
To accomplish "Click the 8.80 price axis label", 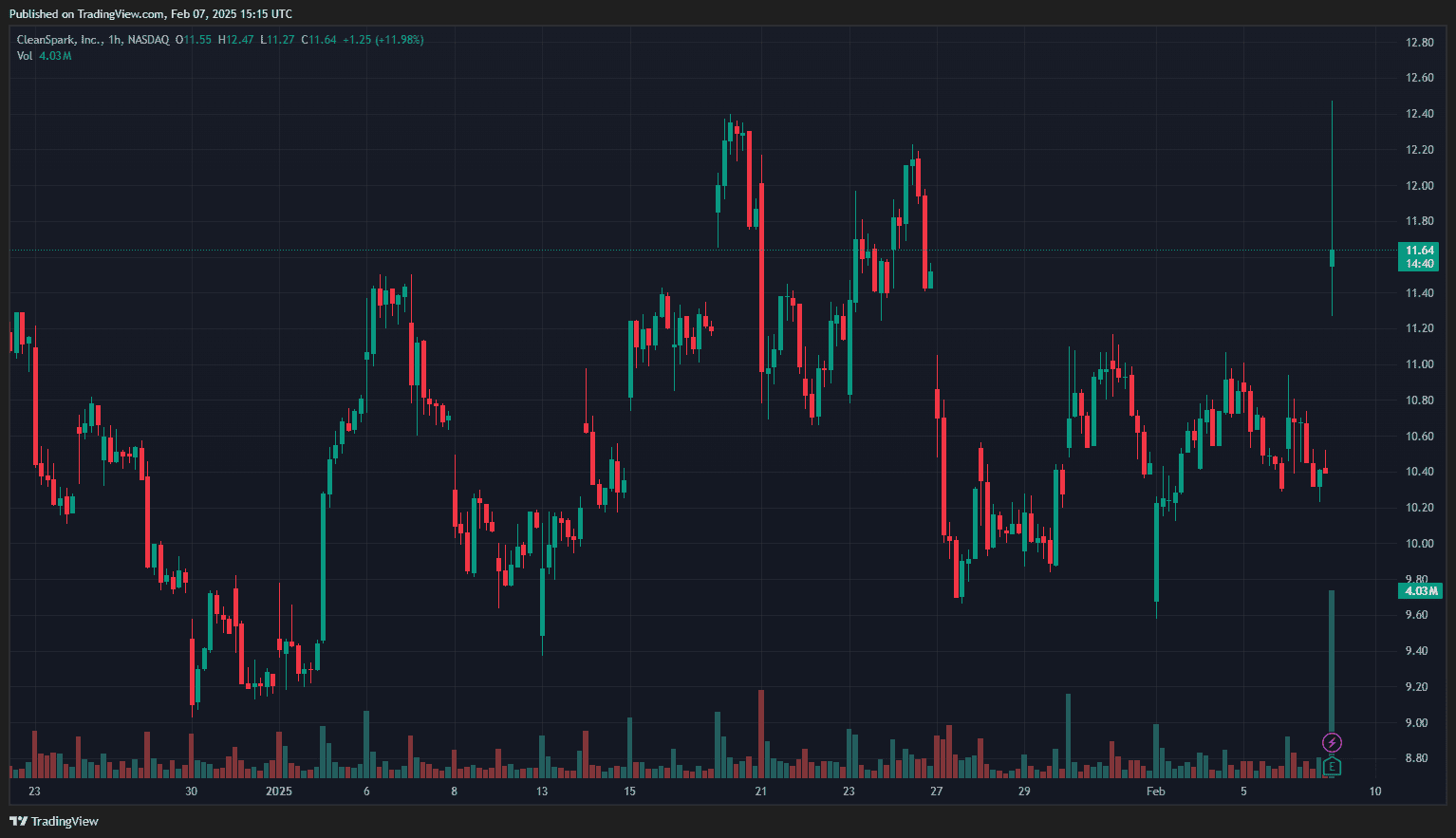I will coord(1417,758).
